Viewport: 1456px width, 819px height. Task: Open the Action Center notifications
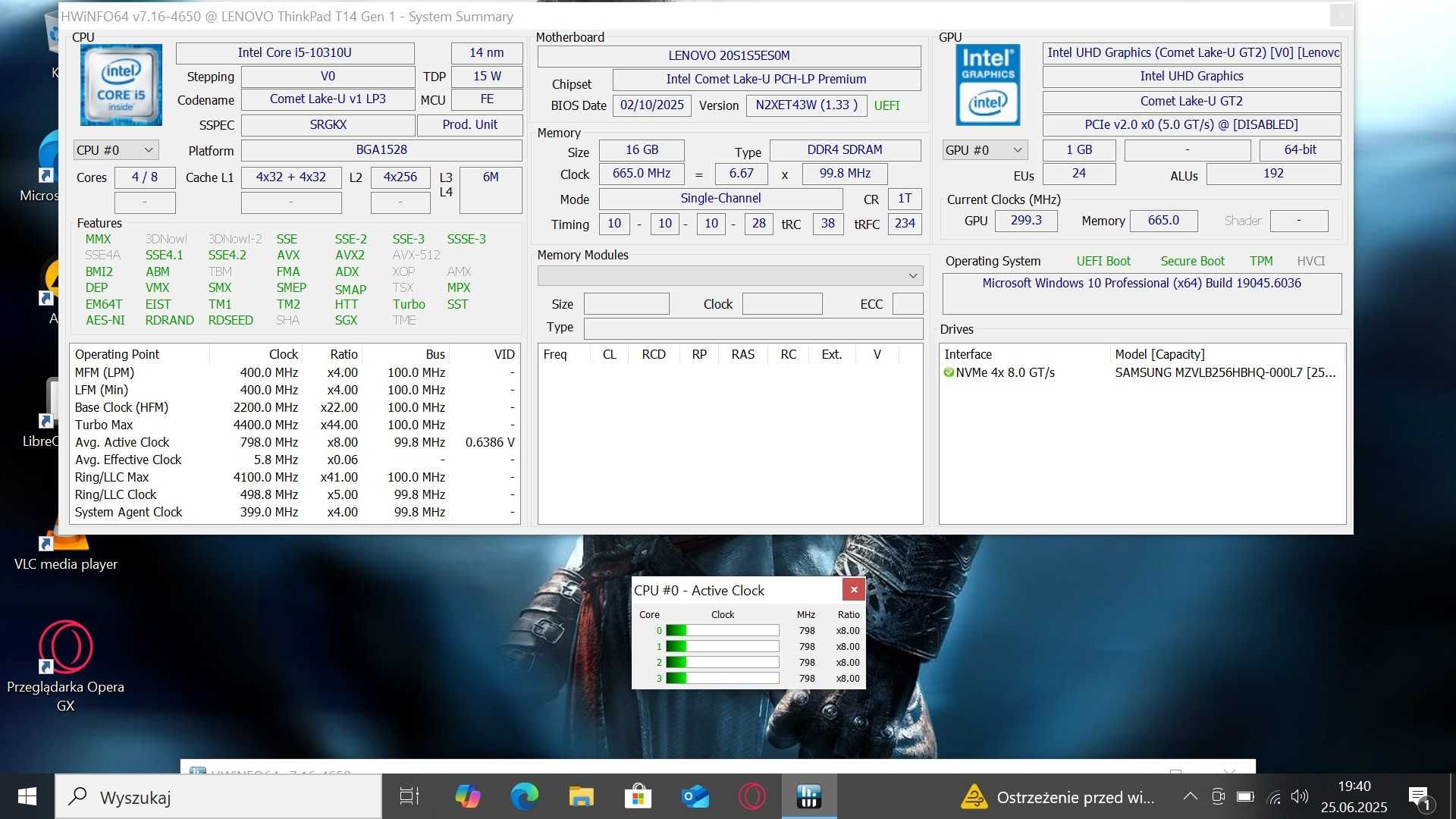[x=1420, y=797]
